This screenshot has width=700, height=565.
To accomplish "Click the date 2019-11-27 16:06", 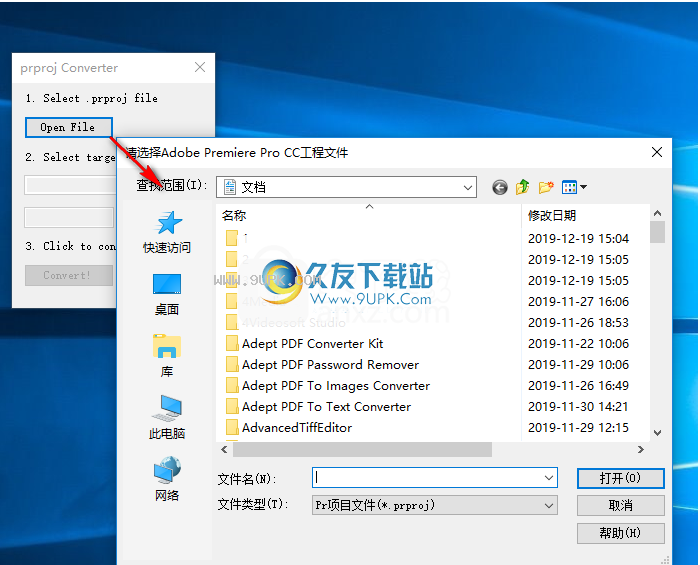I will [578, 302].
